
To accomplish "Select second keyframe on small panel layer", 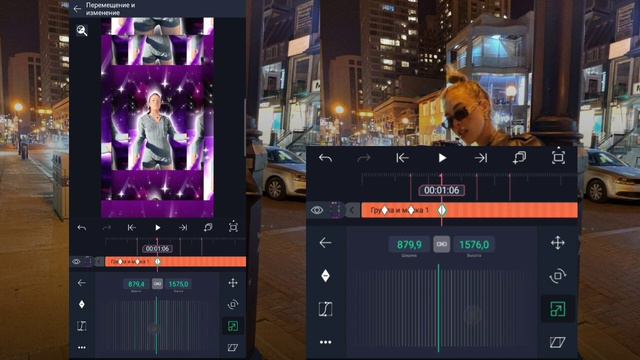I will [138, 262].
